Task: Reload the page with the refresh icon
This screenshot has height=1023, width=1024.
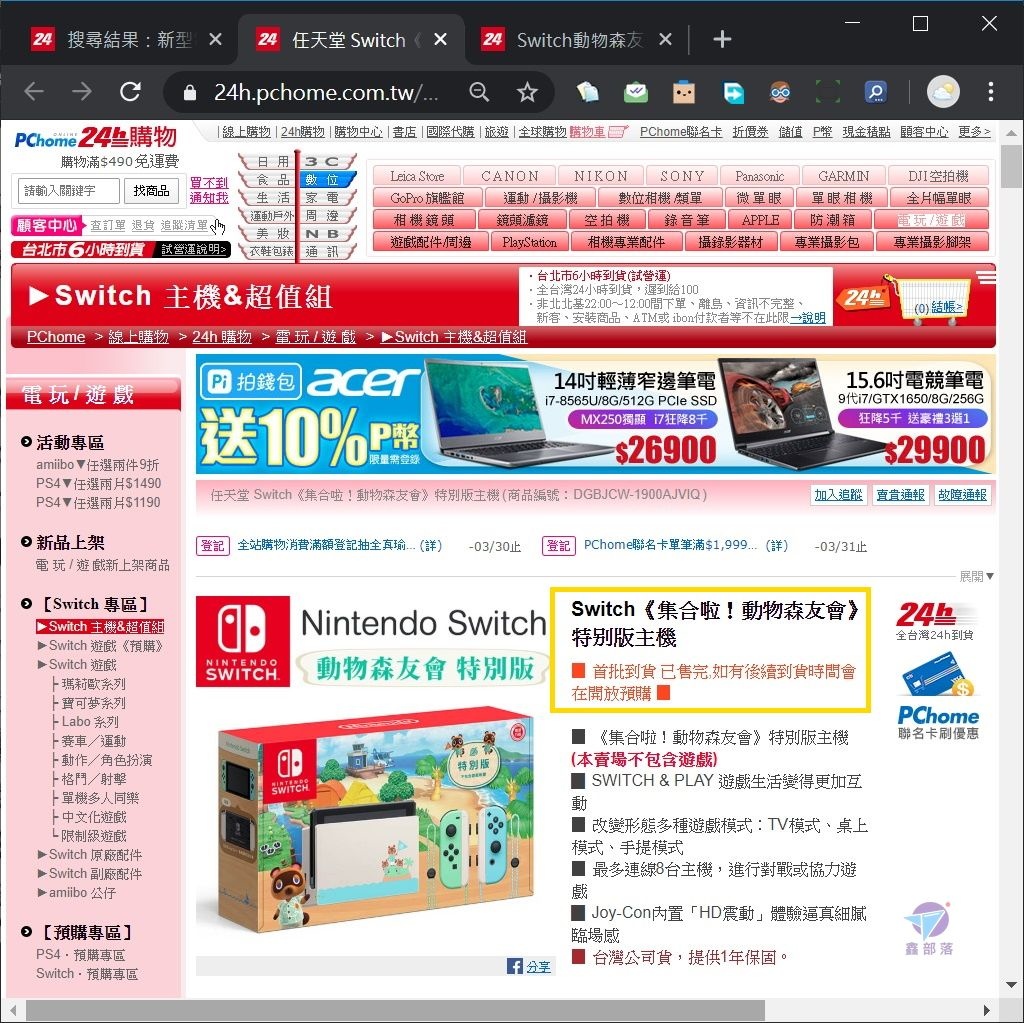Action: (130, 91)
